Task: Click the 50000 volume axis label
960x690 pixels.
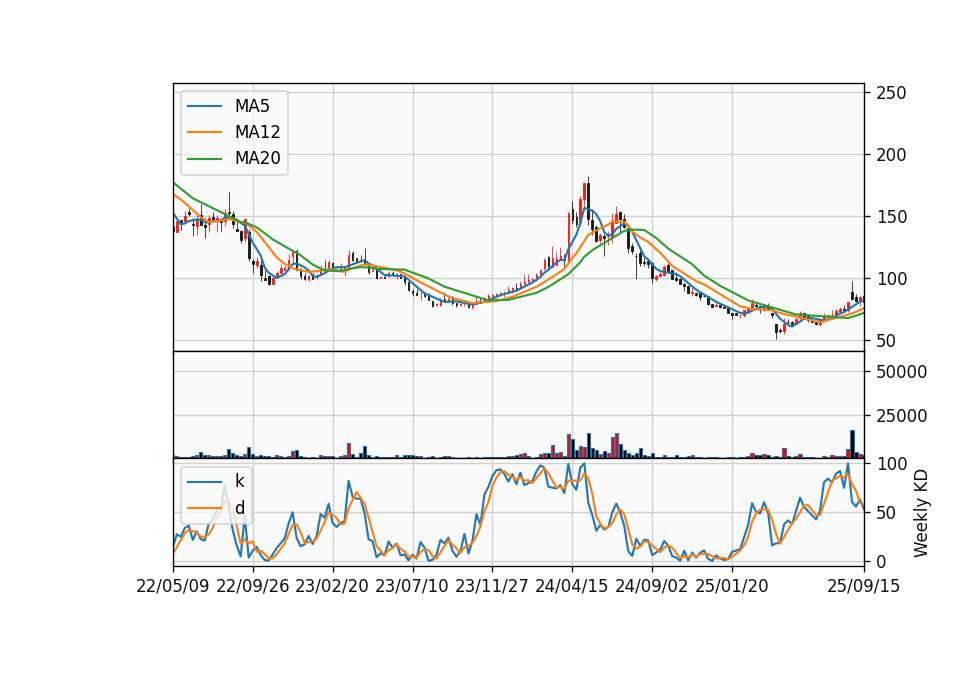Action: pos(901,372)
